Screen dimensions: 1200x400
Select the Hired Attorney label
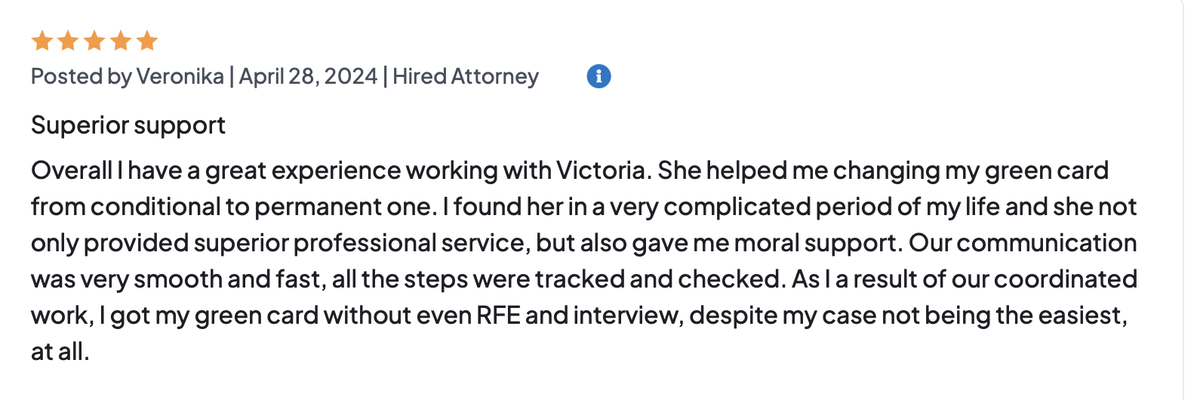pos(465,77)
